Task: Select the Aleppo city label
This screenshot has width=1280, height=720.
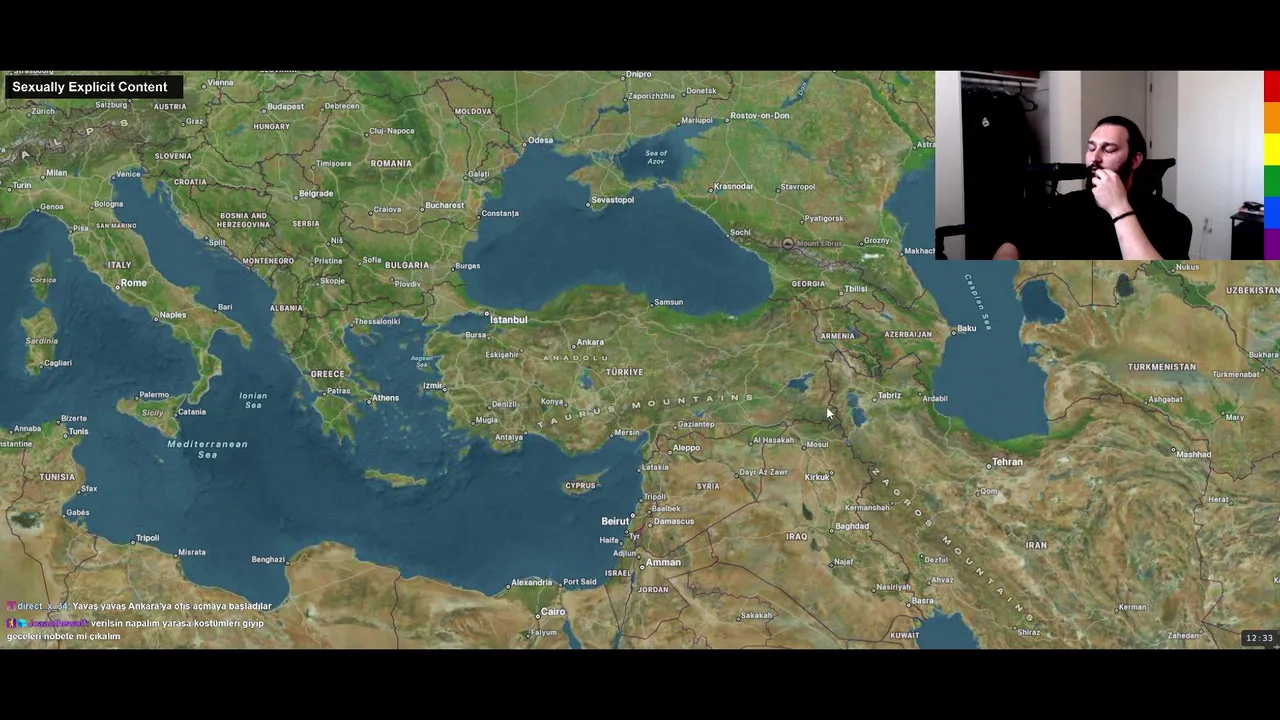Action: click(x=686, y=448)
